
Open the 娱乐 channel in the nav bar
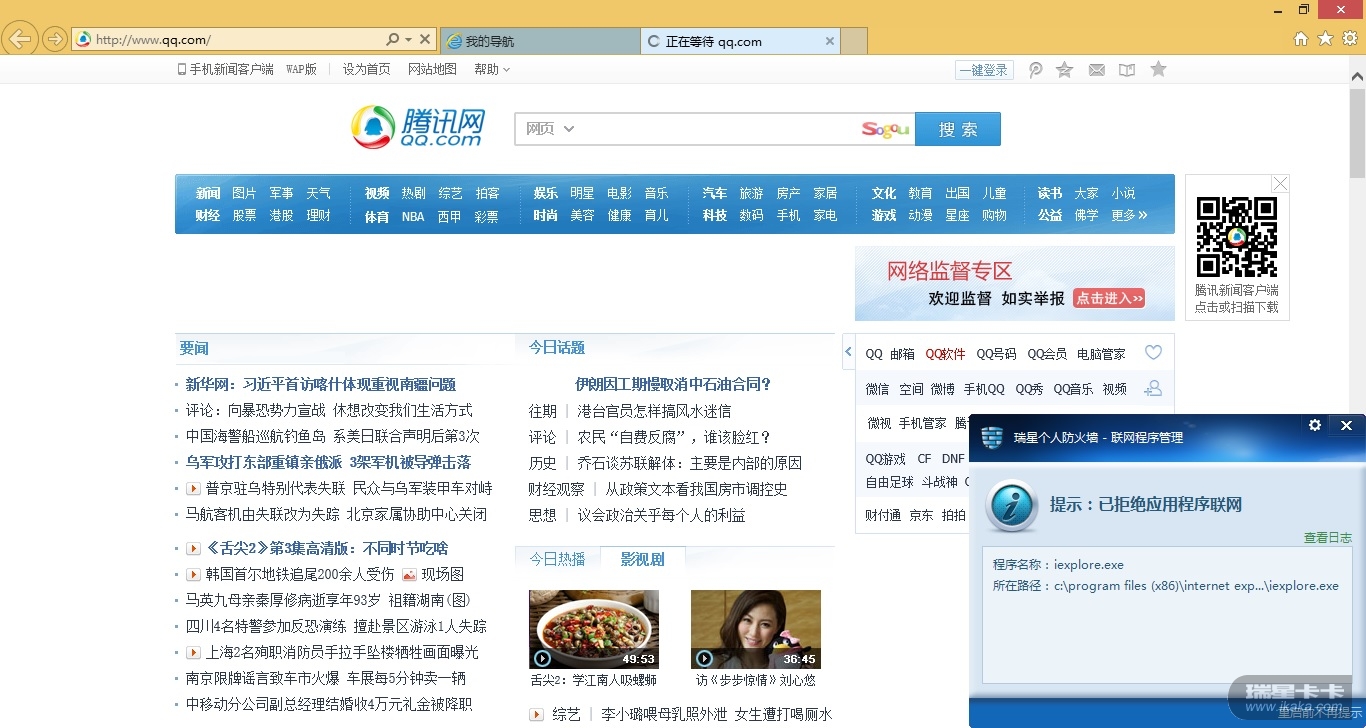click(x=546, y=193)
